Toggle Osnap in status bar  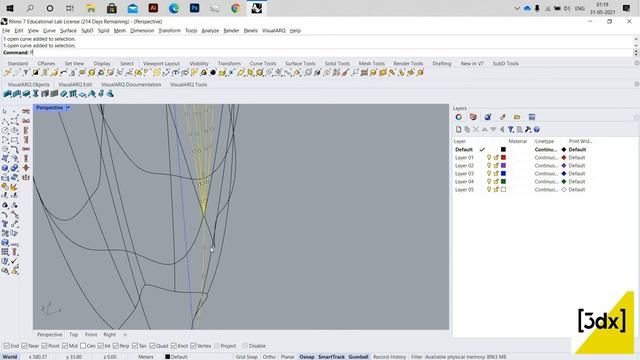tap(307, 357)
